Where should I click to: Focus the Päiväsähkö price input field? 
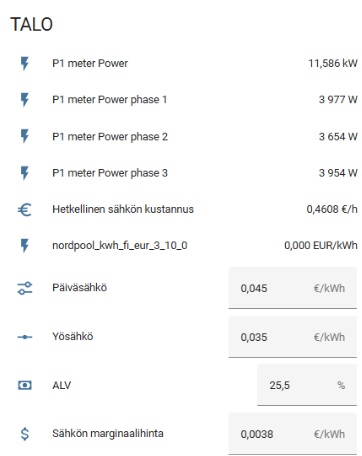(292, 288)
